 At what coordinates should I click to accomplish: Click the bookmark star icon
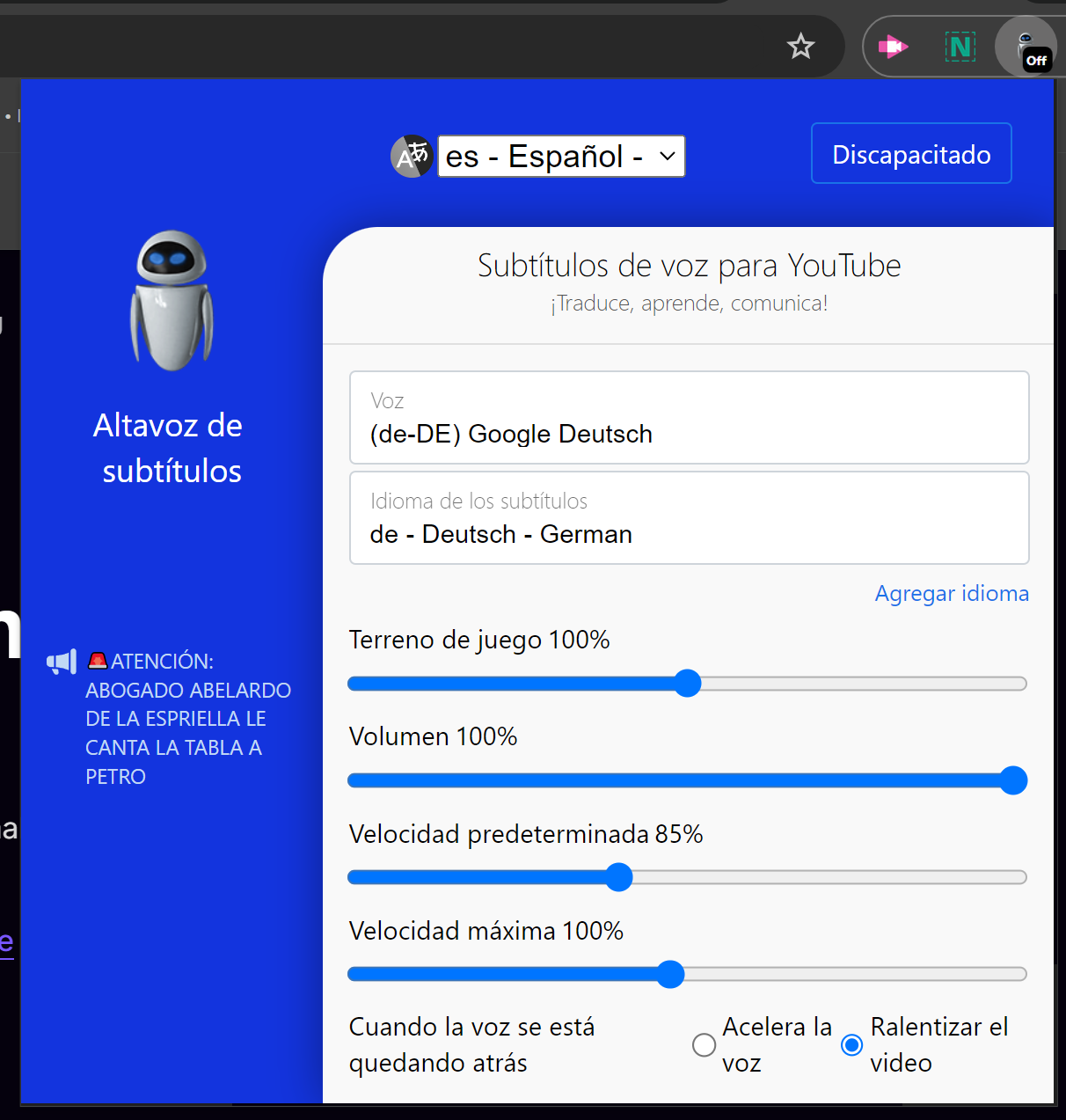[x=800, y=46]
